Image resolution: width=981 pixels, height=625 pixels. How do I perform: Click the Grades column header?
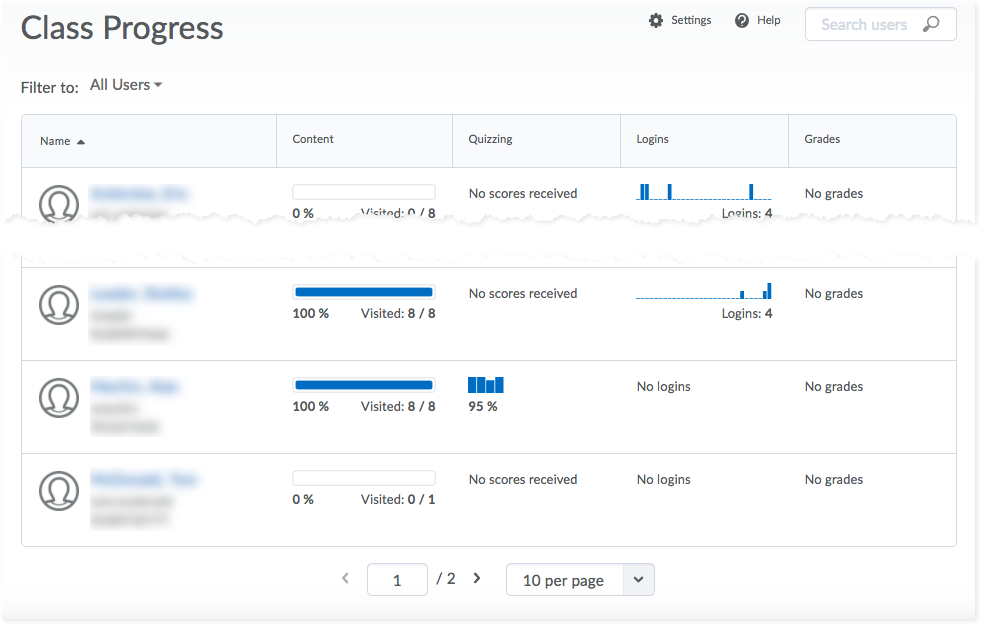(x=822, y=140)
